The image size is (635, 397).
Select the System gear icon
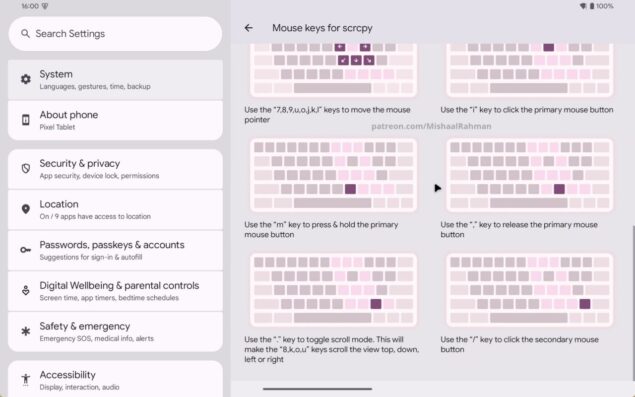tap(26, 79)
